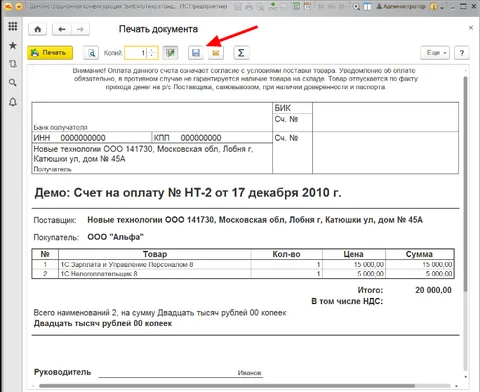The height and width of the screenshot is (392, 480).
Task: Click the БИК cell in bank table
Action: tap(292, 108)
